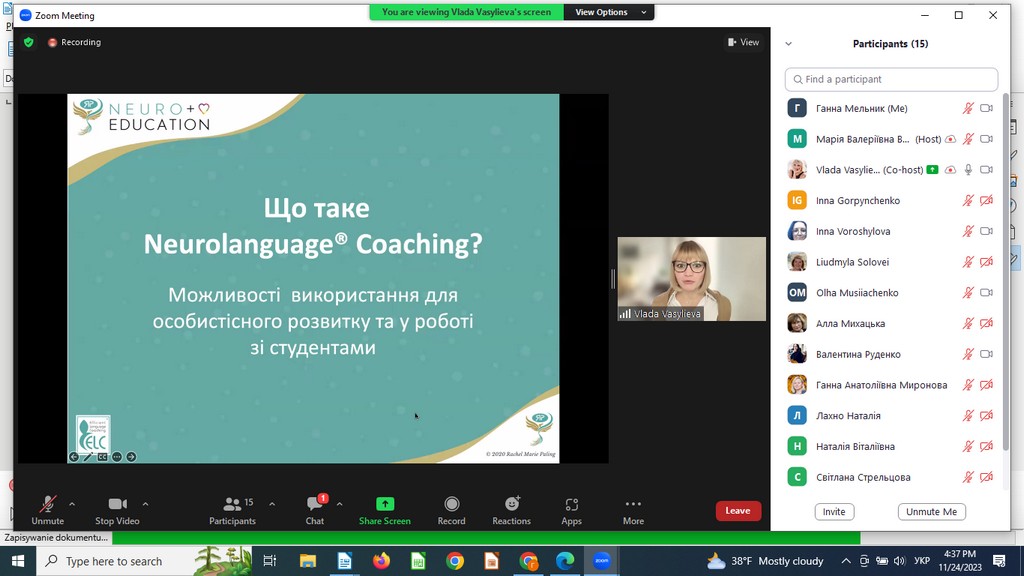
Task: Click the Find a participant search box
Action: pyautogui.click(x=890, y=79)
